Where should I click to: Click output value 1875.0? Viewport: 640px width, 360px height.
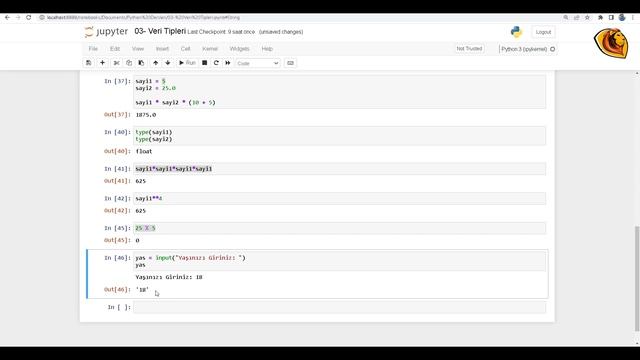146,115
